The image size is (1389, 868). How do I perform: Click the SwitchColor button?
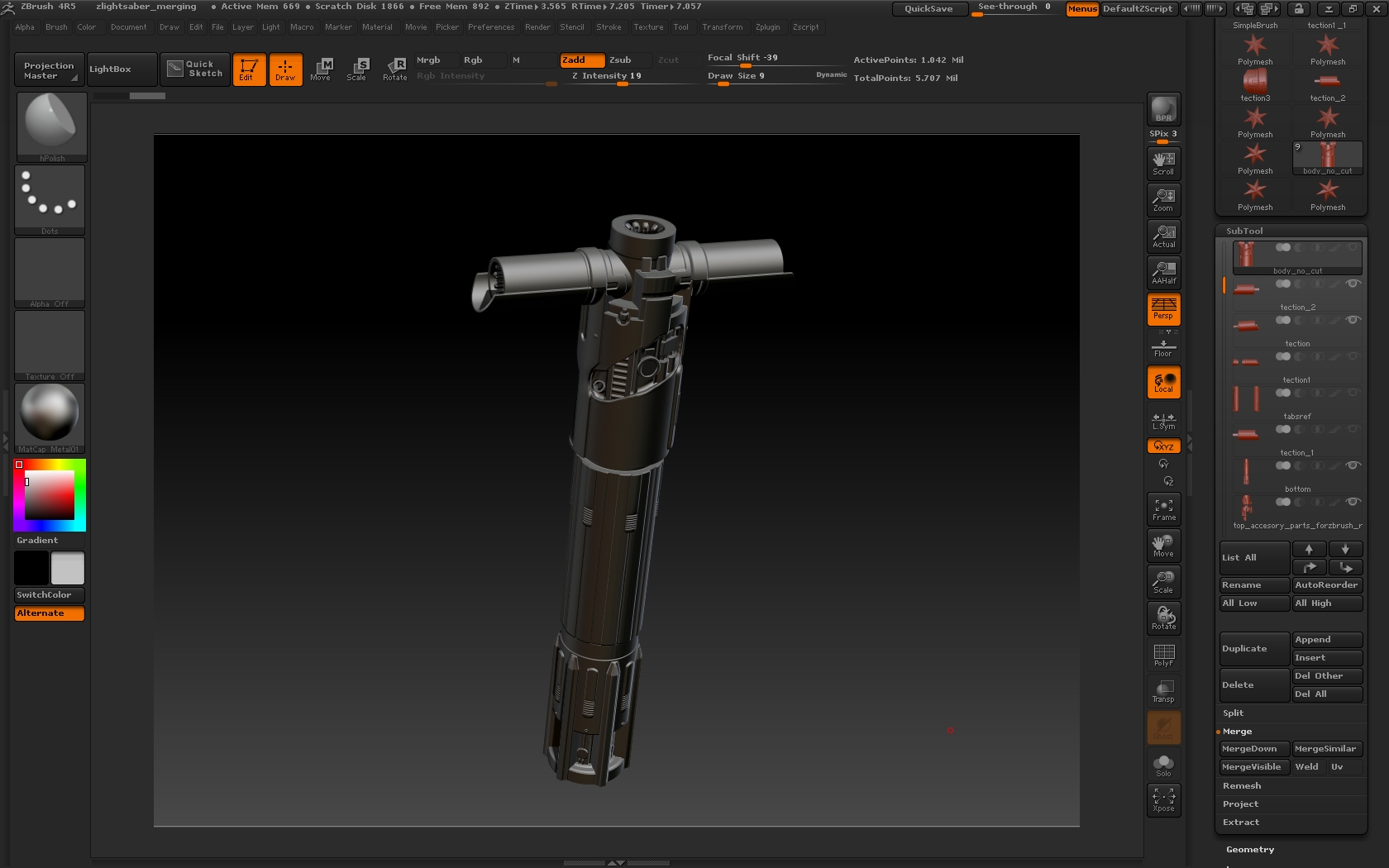(x=50, y=595)
